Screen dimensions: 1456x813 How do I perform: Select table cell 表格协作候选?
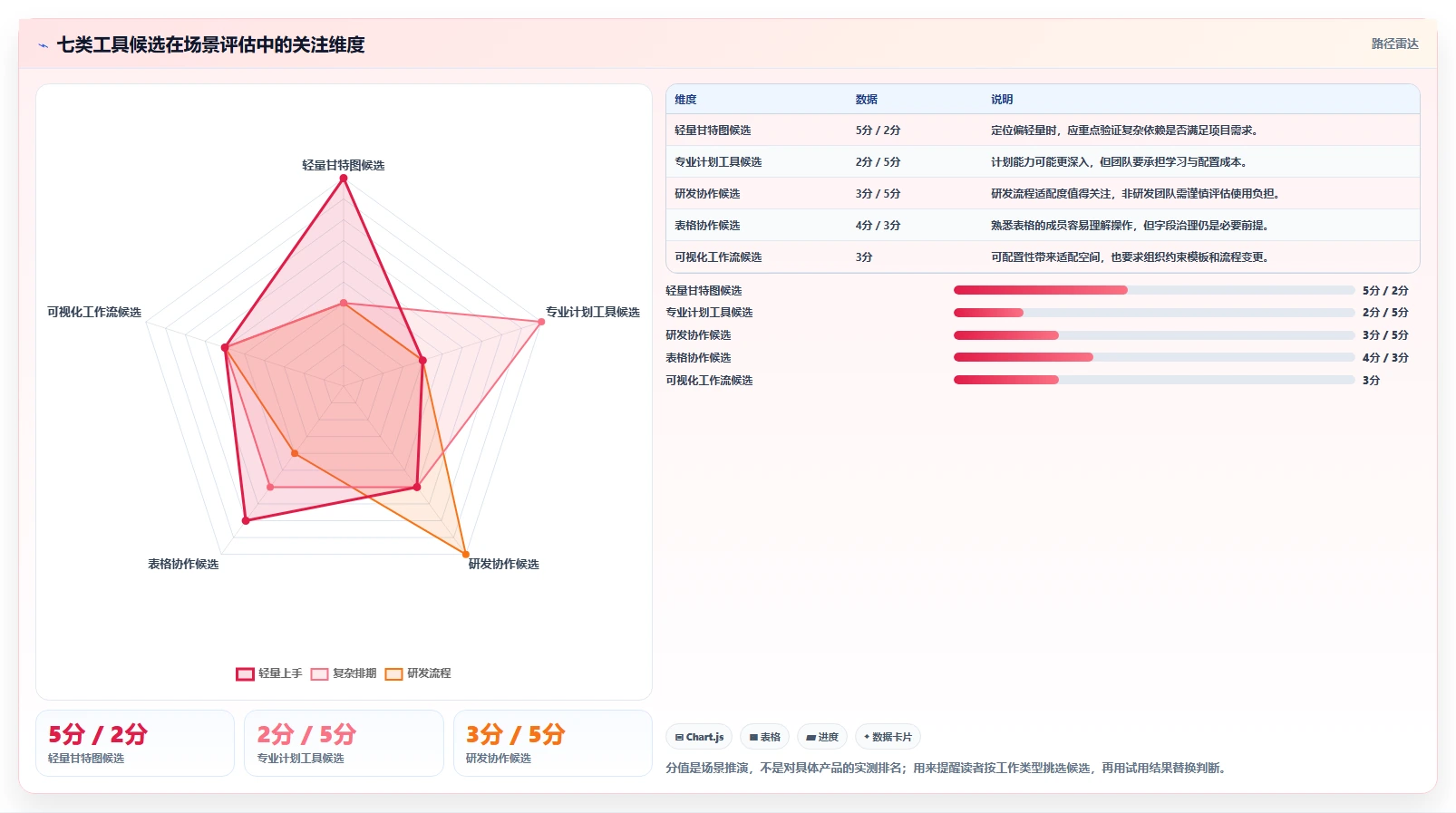pyautogui.click(x=707, y=226)
